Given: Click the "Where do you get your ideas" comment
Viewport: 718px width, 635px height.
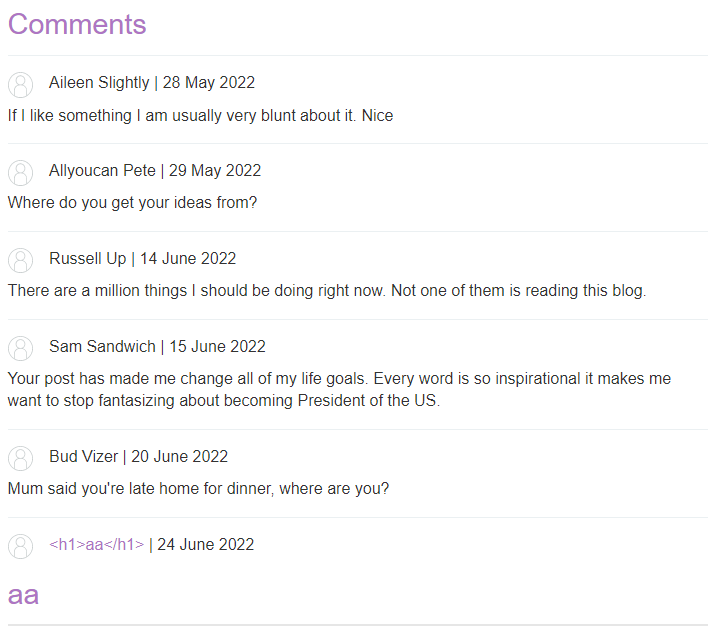Looking at the screenshot, I should [x=132, y=203].
